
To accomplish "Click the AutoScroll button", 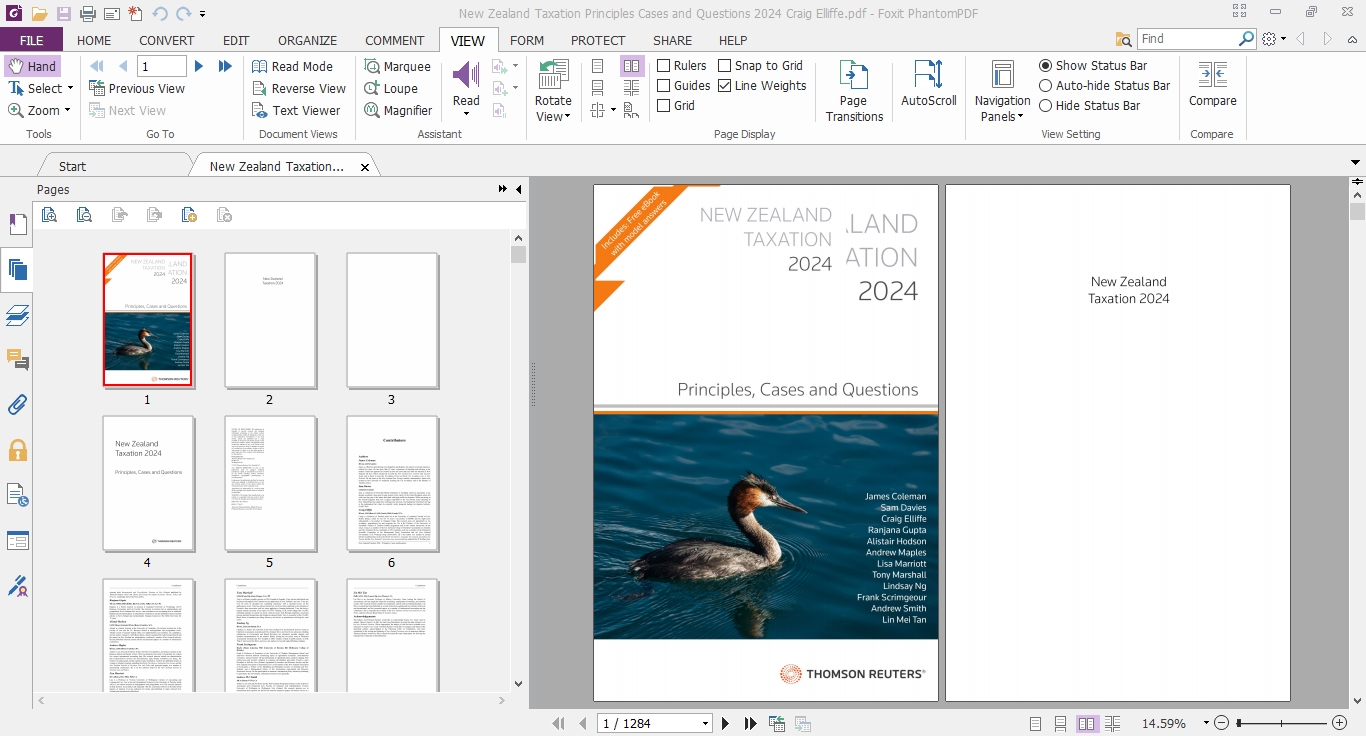I will pos(929,83).
